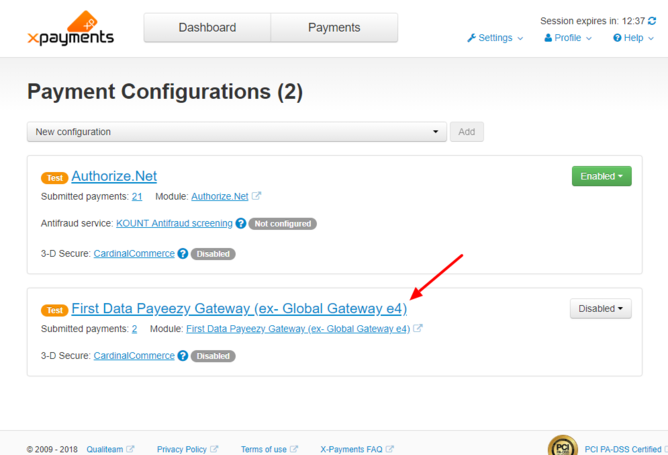This screenshot has width=668, height=455.
Task: Click the X-Payments logo
Action: 71,28
